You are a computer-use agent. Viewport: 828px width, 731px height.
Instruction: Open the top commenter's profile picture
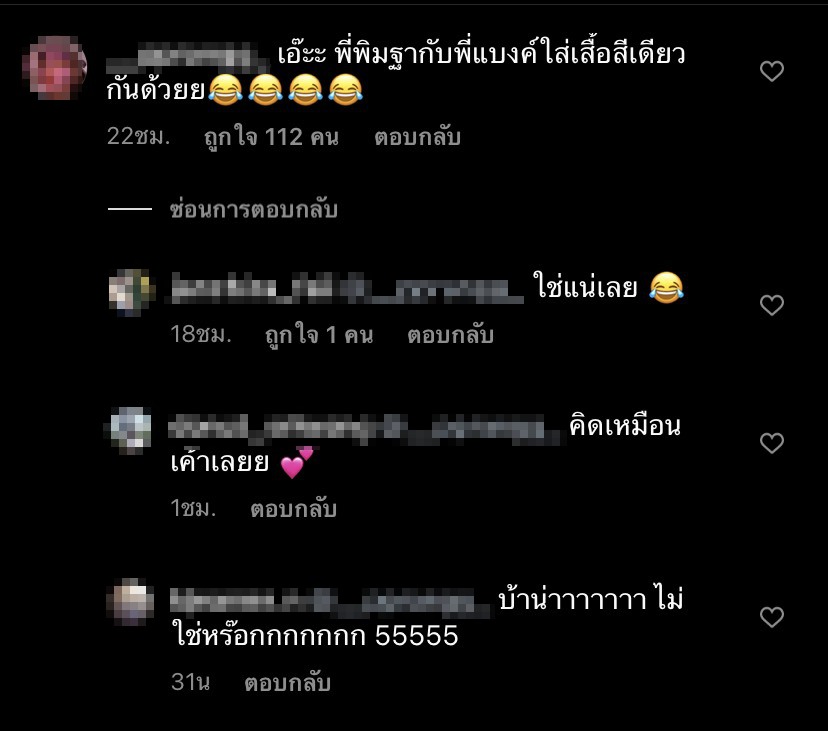(54, 68)
